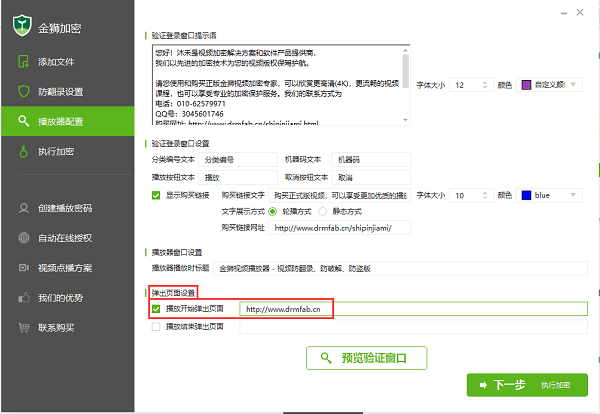600x414 pixels.
Task: Adjust the font size 12 stepper arrows
Action: pyautogui.click(x=485, y=85)
